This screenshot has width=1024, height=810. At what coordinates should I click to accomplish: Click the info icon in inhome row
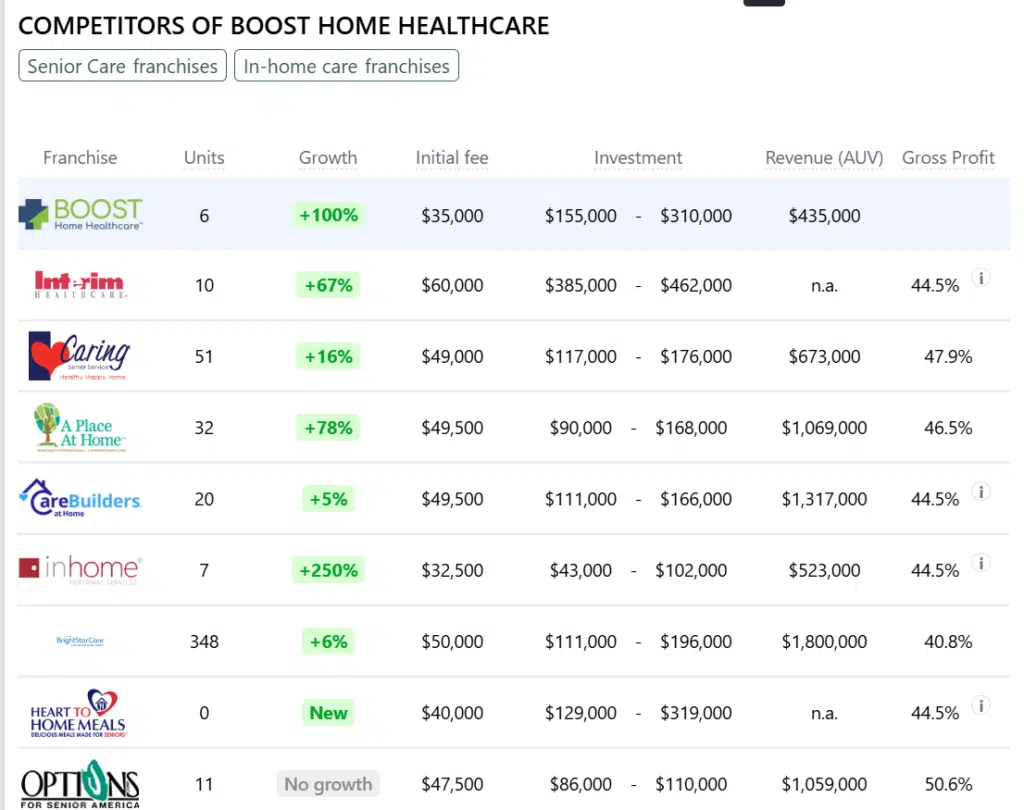tap(981, 563)
